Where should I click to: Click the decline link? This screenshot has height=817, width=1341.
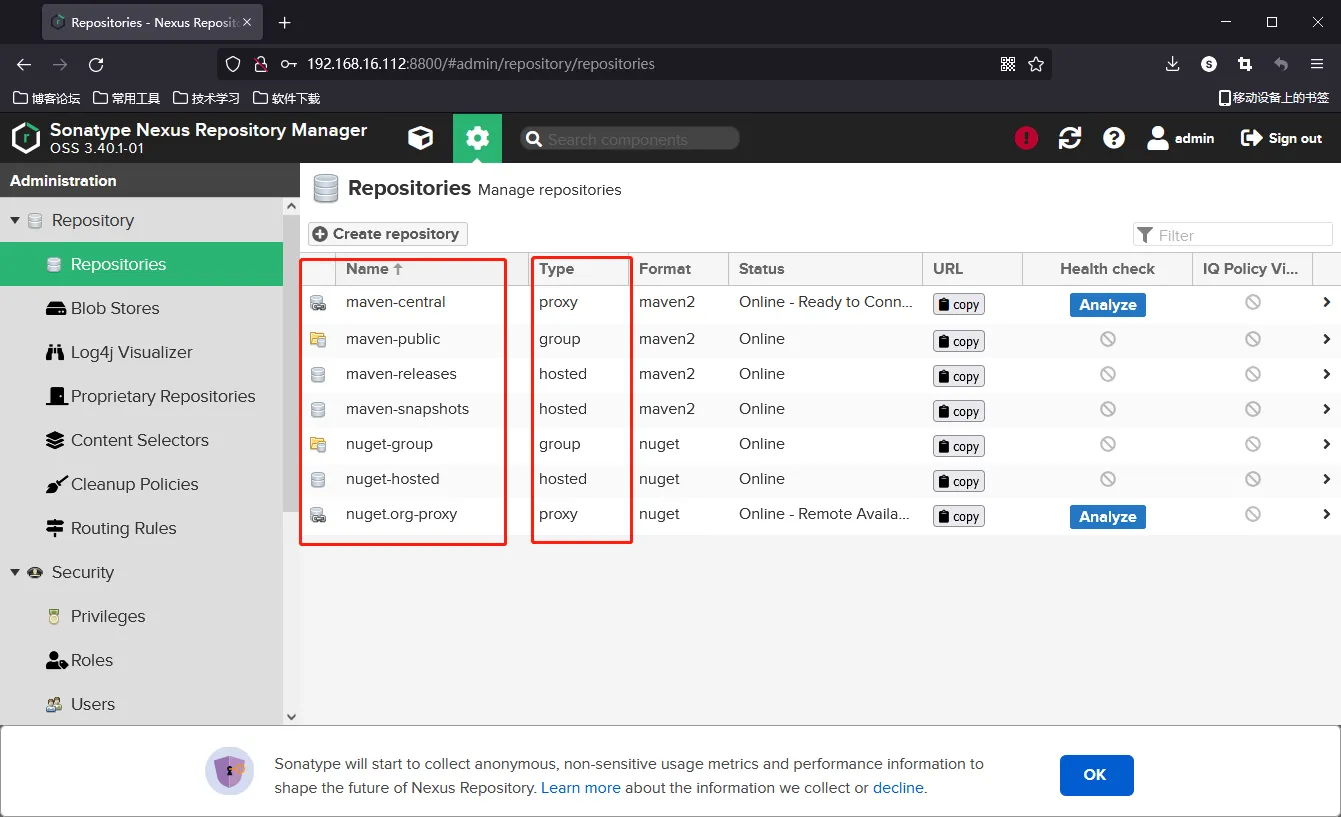point(898,788)
